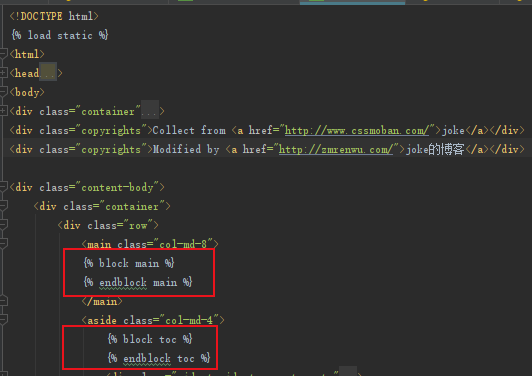Collapse the aside col-md-4 fold marker
The height and width of the screenshot is (376, 532).
coord(3,320)
